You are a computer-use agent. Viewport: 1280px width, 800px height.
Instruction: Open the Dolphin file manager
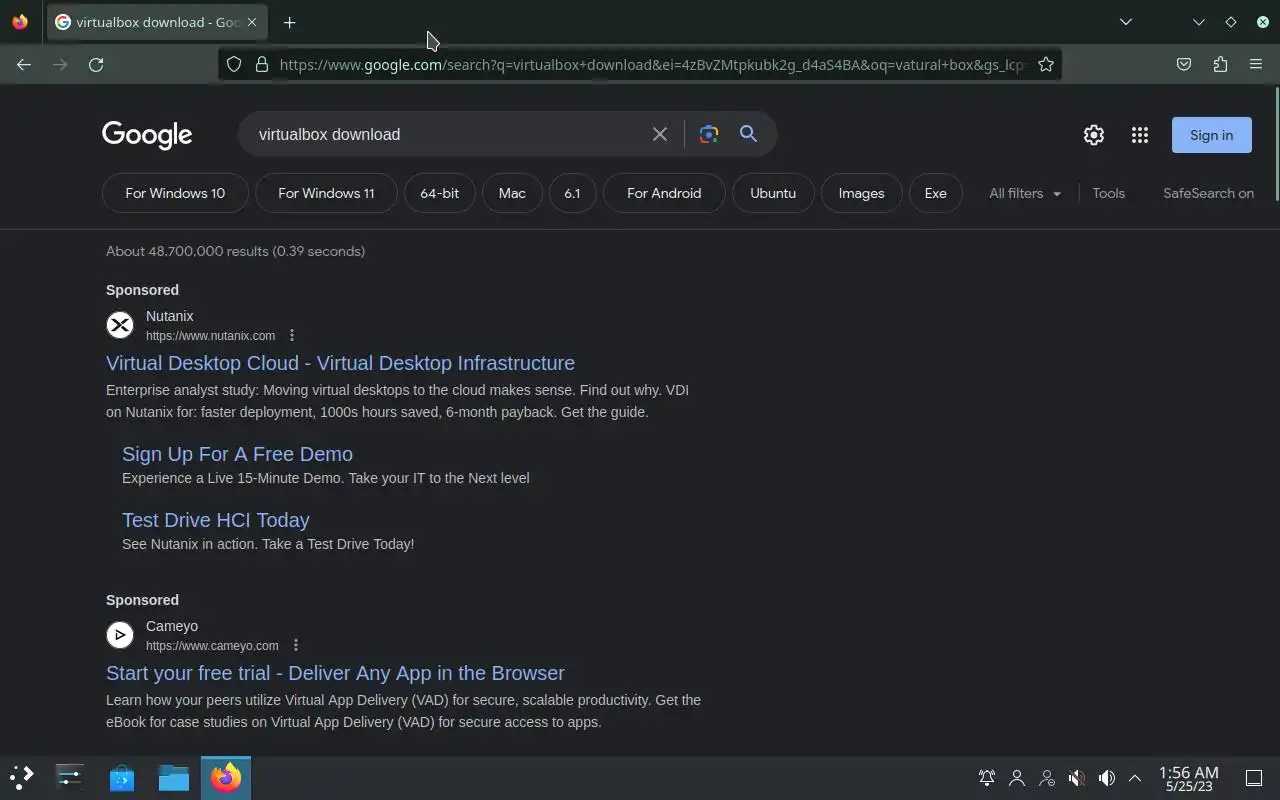pos(174,778)
